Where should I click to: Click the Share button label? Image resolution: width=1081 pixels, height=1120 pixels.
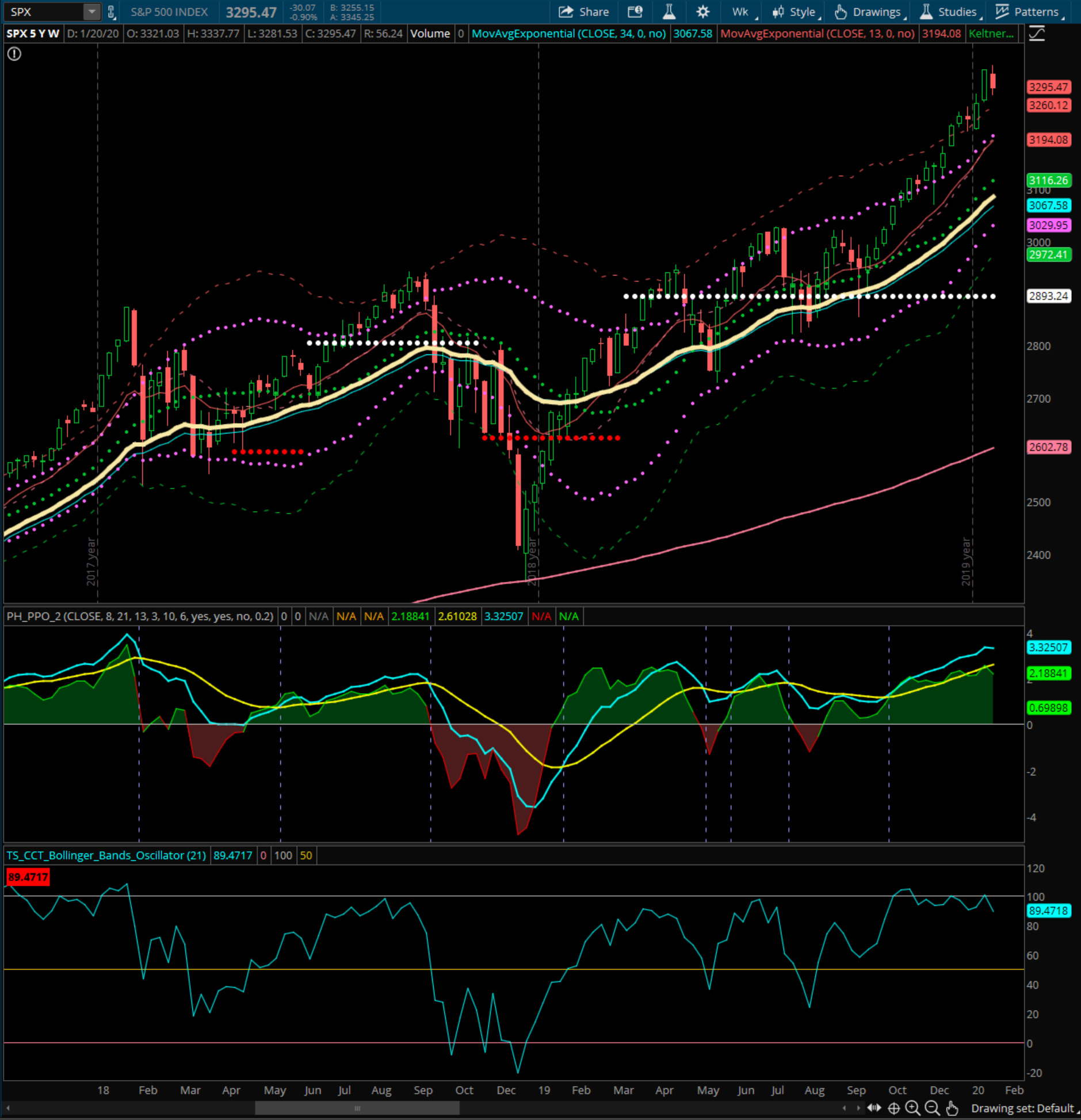[594, 12]
